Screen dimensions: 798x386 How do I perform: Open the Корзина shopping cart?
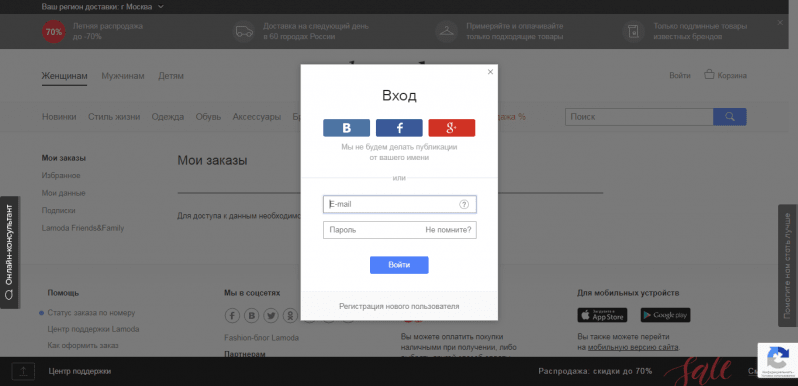(725, 75)
